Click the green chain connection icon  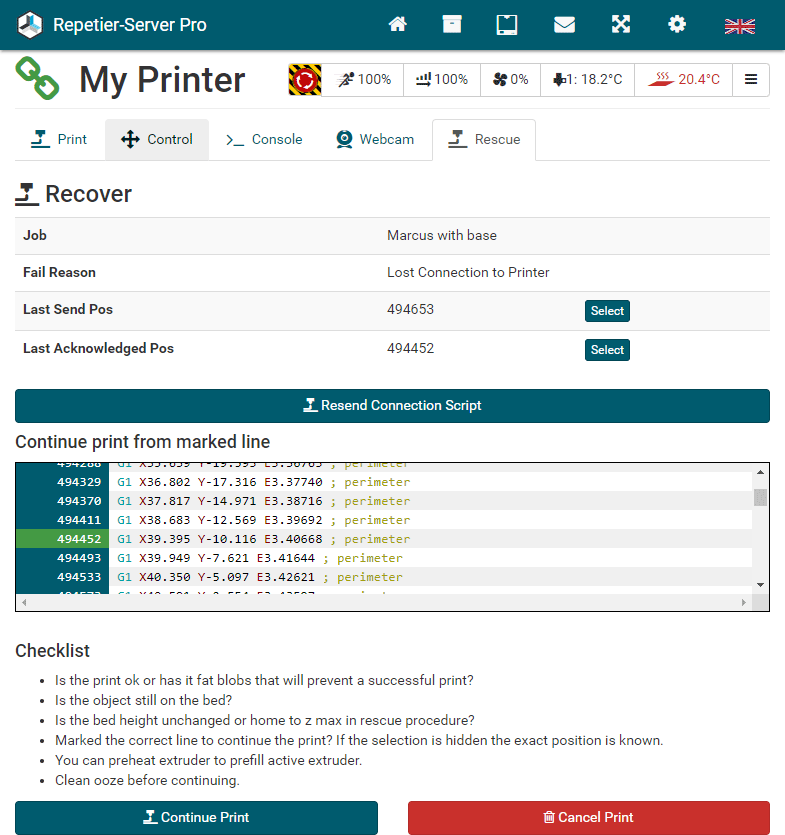click(x=38, y=79)
